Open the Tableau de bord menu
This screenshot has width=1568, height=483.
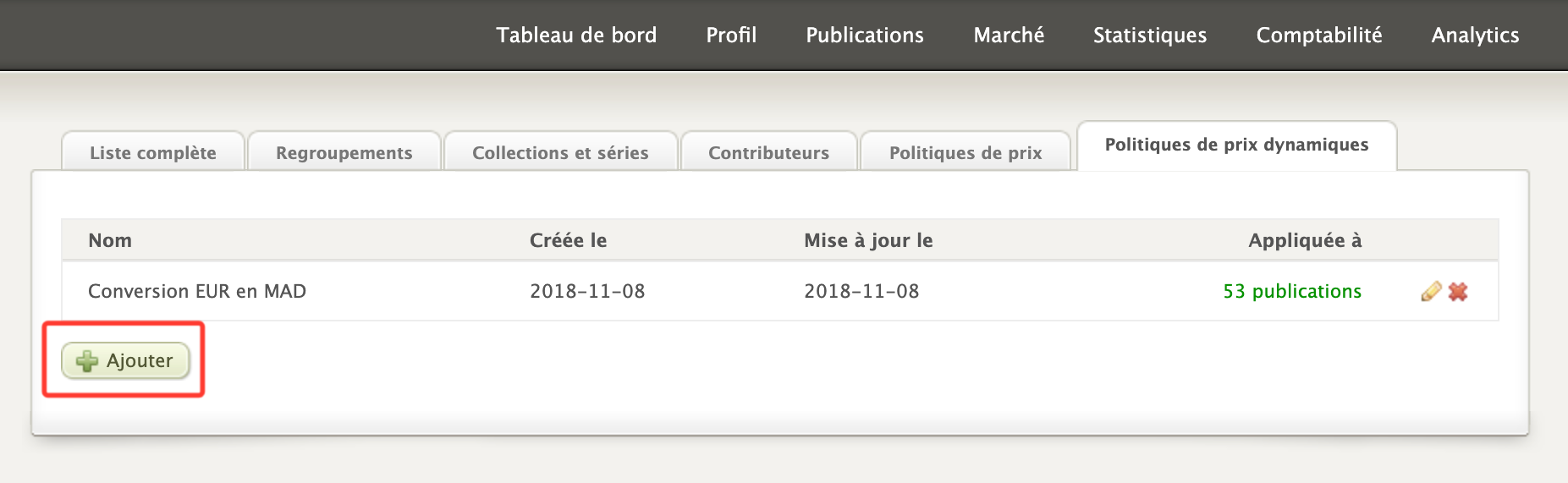pos(576,36)
